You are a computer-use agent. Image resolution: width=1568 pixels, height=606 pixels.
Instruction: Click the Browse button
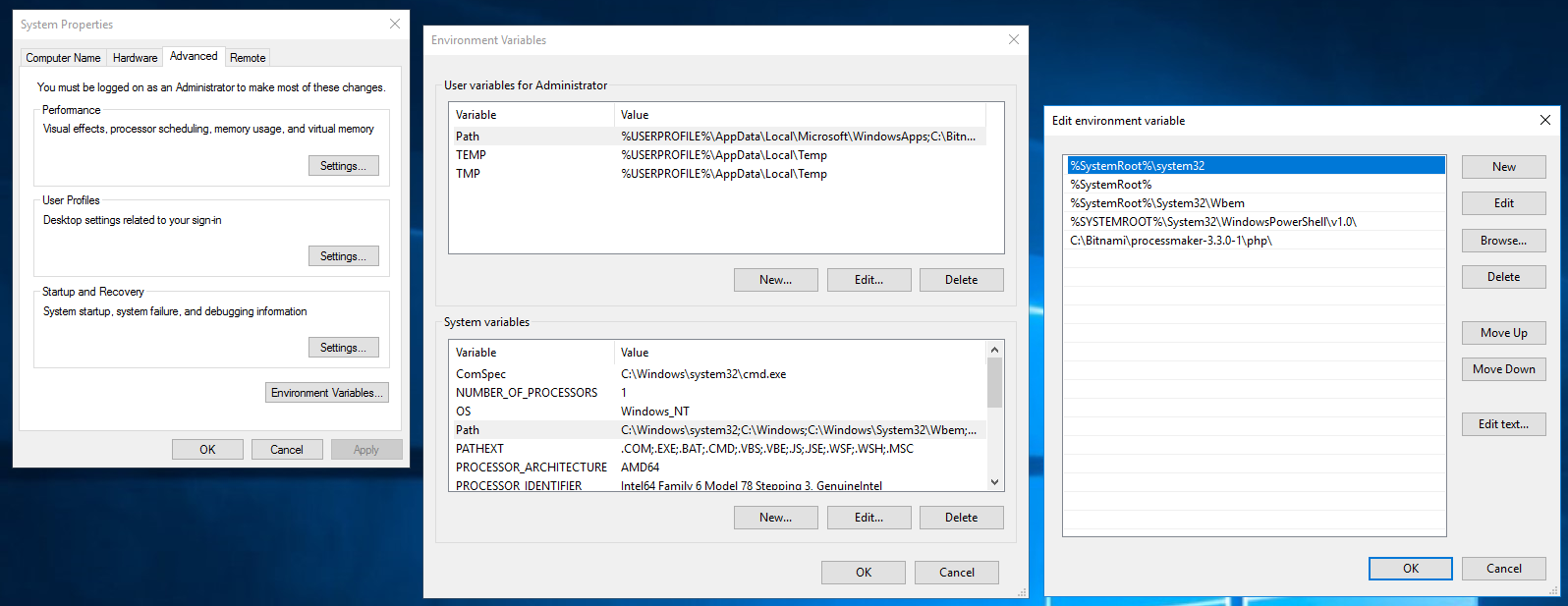[x=1503, y=241]
